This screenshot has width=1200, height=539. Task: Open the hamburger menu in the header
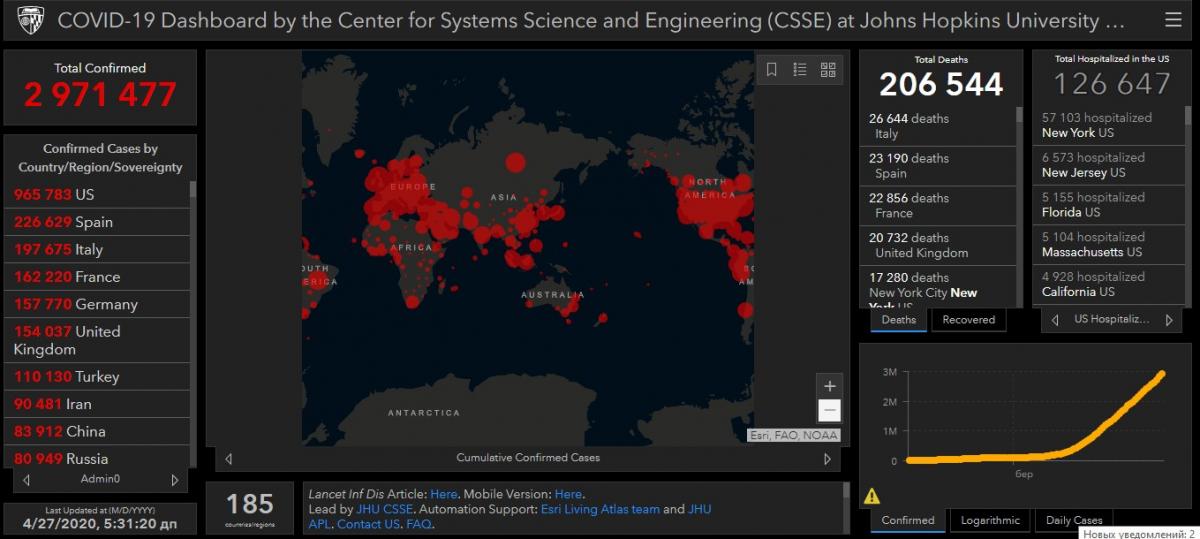(x=1172, y=20)
